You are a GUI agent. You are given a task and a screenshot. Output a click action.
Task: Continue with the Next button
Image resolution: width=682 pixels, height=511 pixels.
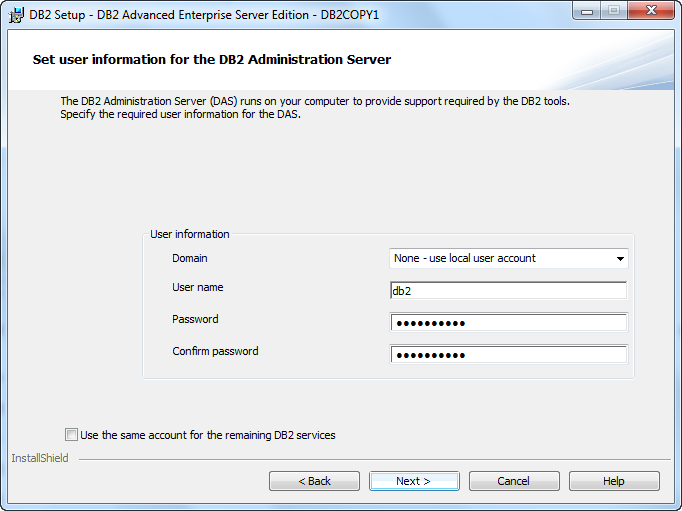tap(414, 481)
